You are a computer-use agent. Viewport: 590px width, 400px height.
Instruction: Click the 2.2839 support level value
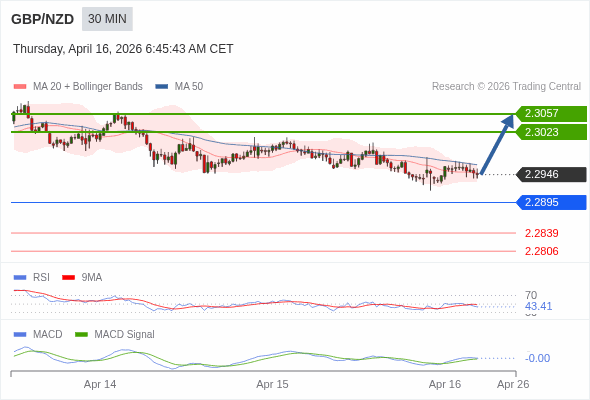coord(541,233)
